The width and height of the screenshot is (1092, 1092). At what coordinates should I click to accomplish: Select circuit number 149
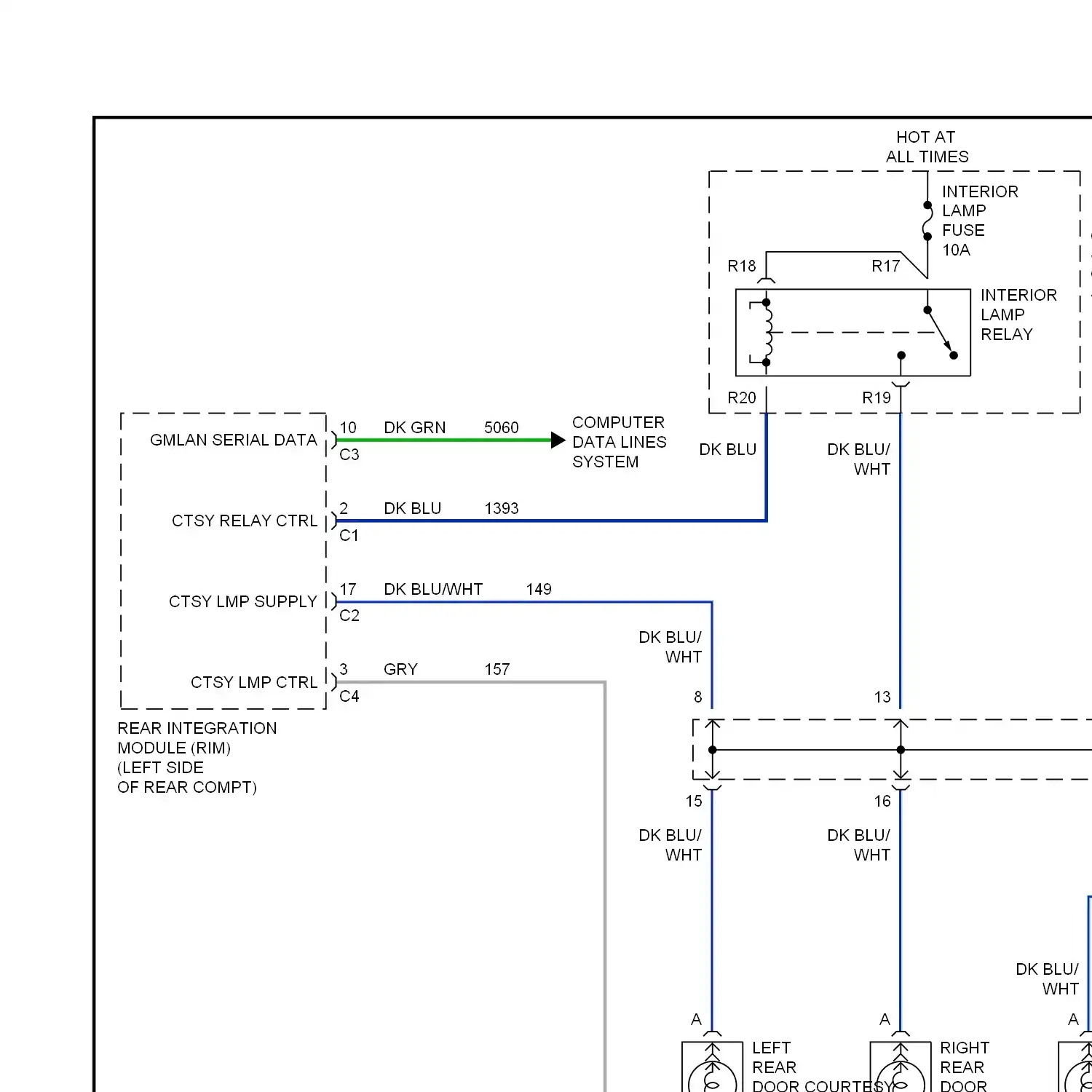point(539,590)
